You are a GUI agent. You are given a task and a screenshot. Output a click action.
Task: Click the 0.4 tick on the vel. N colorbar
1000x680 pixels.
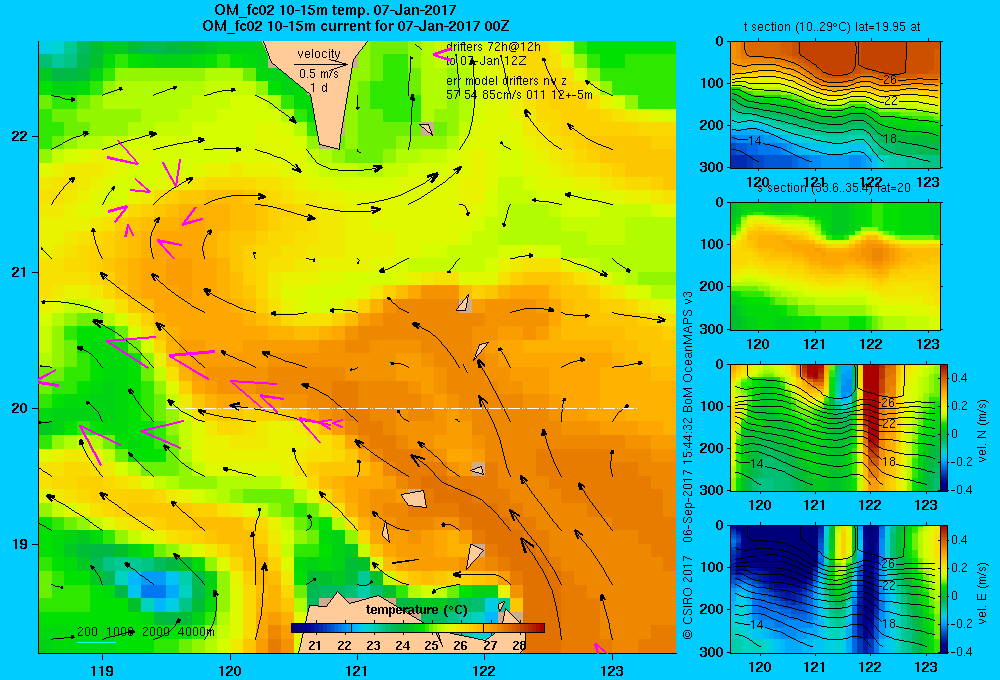click(959, 378)
